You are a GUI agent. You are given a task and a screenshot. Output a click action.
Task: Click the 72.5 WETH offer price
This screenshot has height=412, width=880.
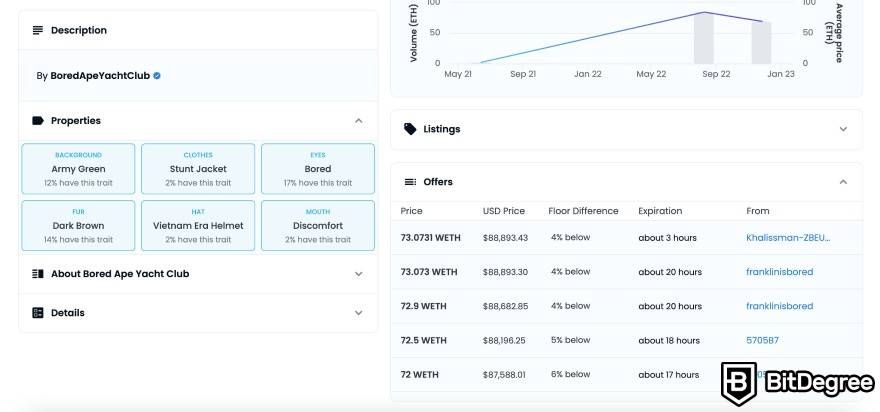[424, 340]
